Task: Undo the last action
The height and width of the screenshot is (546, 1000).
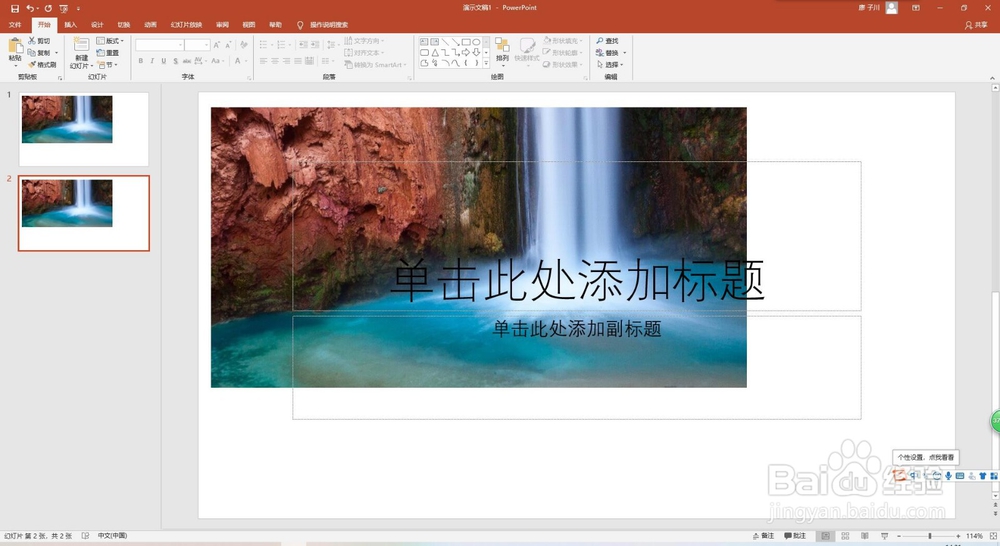Action: pos(29,8)
